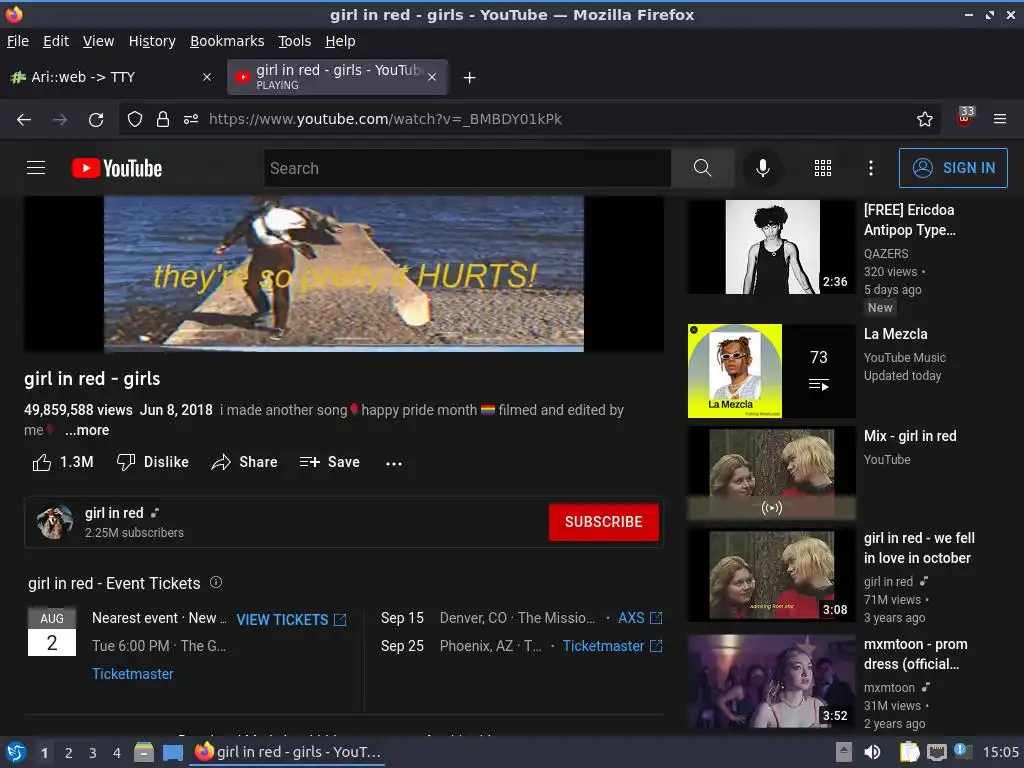
Task: Open the History menu
Action: tap(152, 41)
